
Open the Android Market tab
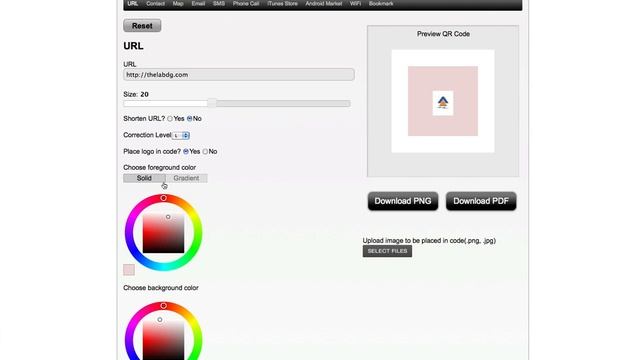pyautogui.click(x=324, y=4)
